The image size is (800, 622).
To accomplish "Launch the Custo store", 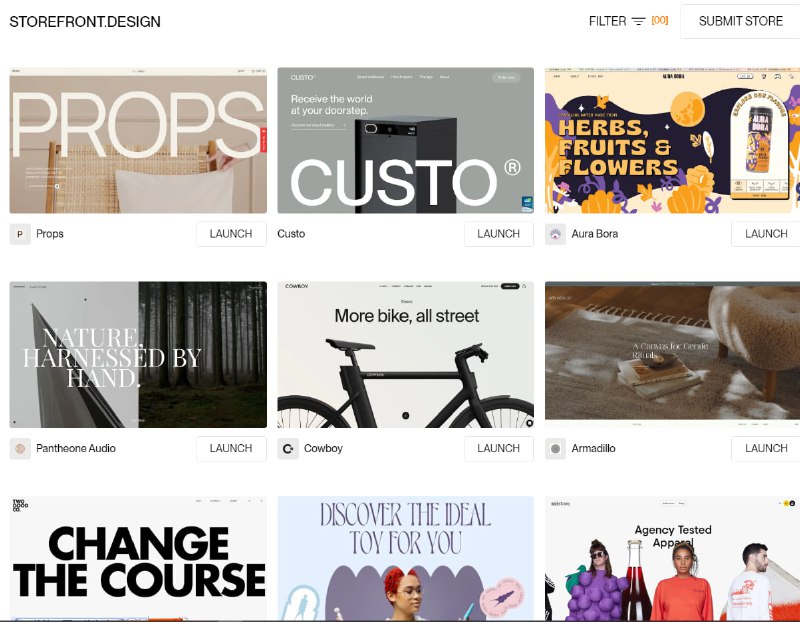I will point(498,234).
